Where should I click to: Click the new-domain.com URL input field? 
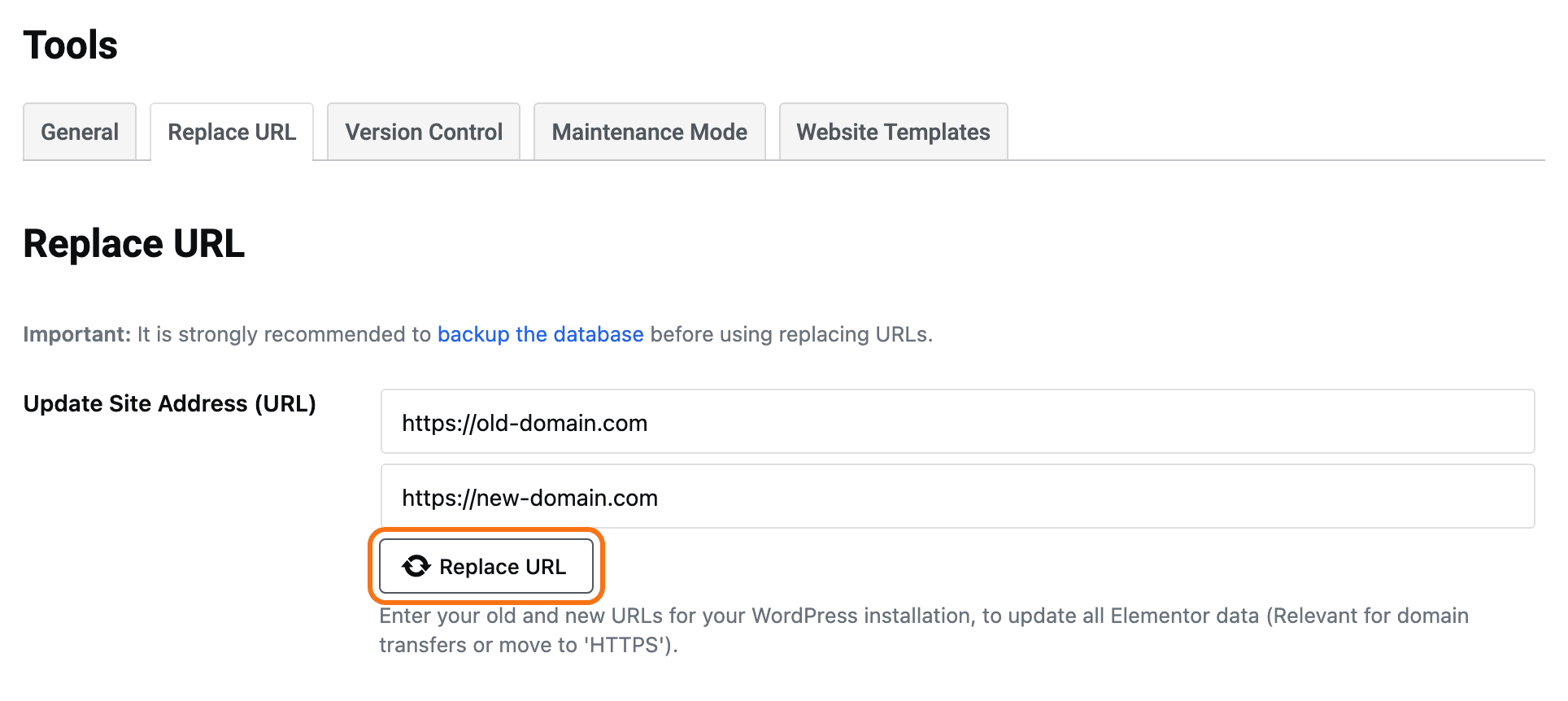pos(957,496)
